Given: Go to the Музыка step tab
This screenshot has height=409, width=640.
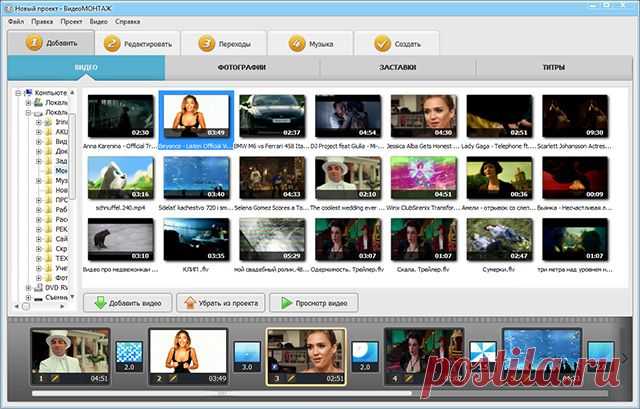Looking at the screenshot, I should 311,43.
